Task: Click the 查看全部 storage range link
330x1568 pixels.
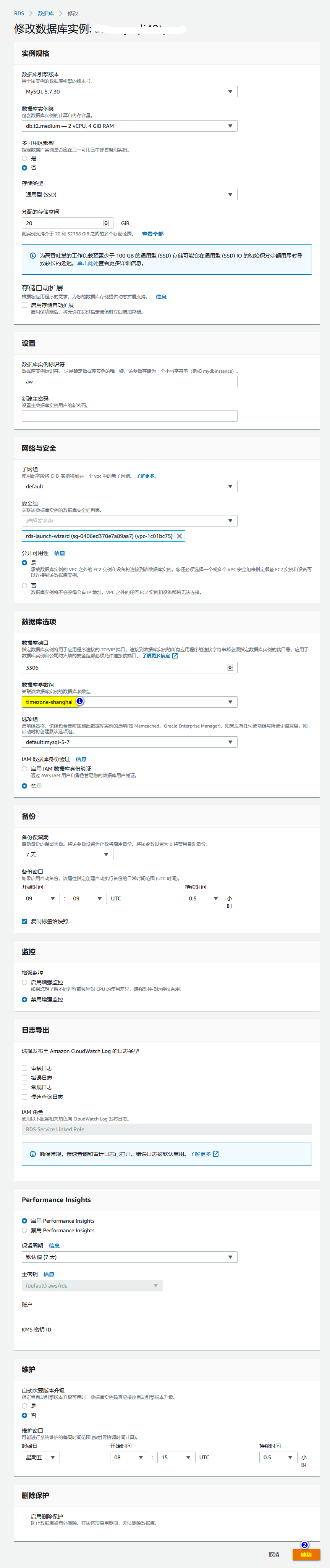Action: [153, 234]
